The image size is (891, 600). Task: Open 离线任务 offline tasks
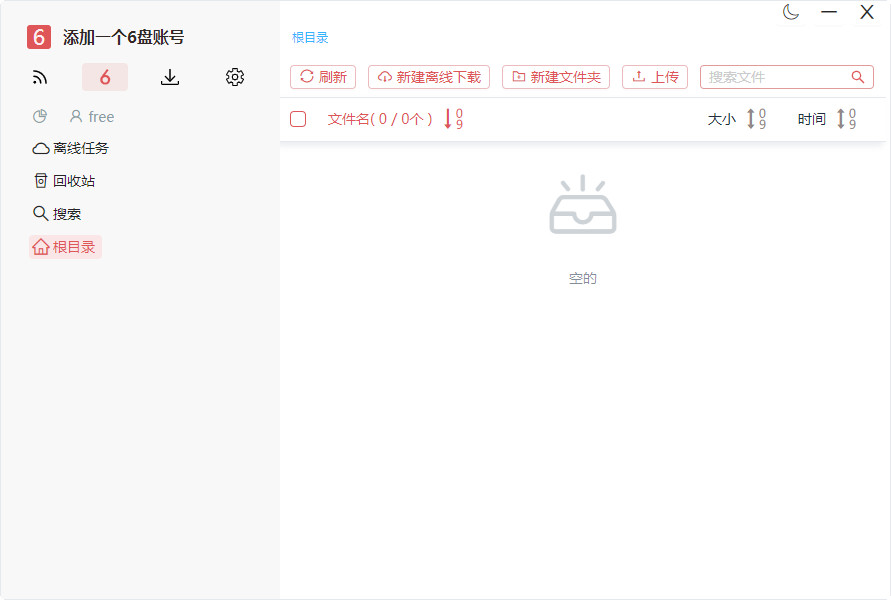click(71, 148)
